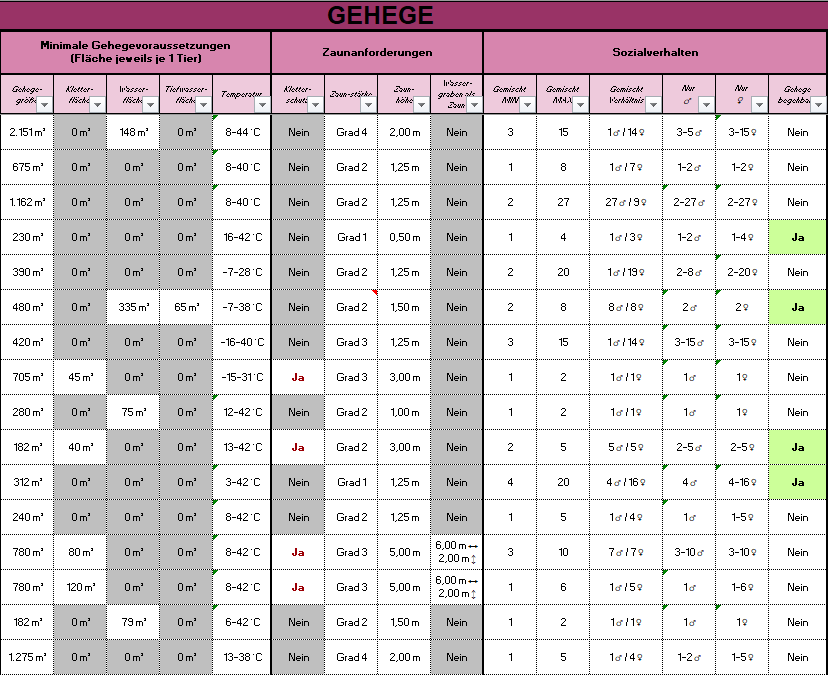Viewport: 828px width, 675px height.
Task: Open the Kletterschutz column filter dropdown
Action: coord(315,105)
